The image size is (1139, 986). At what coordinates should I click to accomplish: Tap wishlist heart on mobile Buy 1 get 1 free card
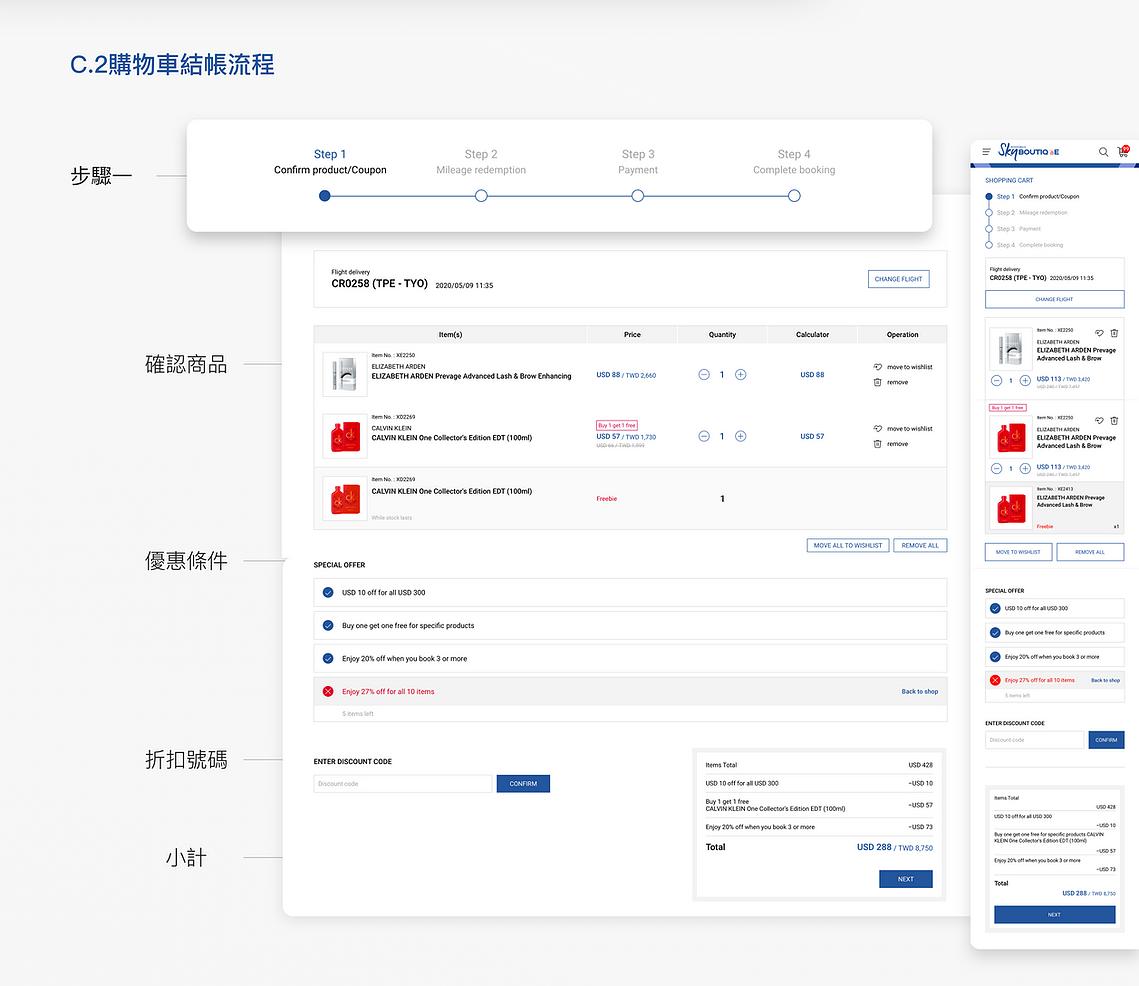click(x=1099, y=421)
